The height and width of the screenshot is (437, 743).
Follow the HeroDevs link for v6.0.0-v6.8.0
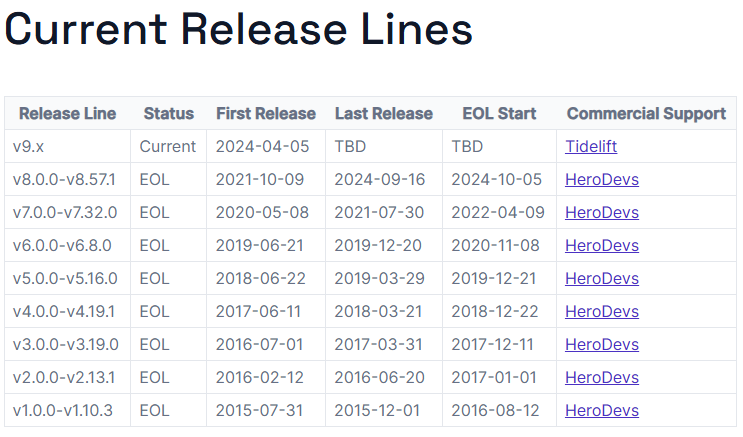(601, 246)
